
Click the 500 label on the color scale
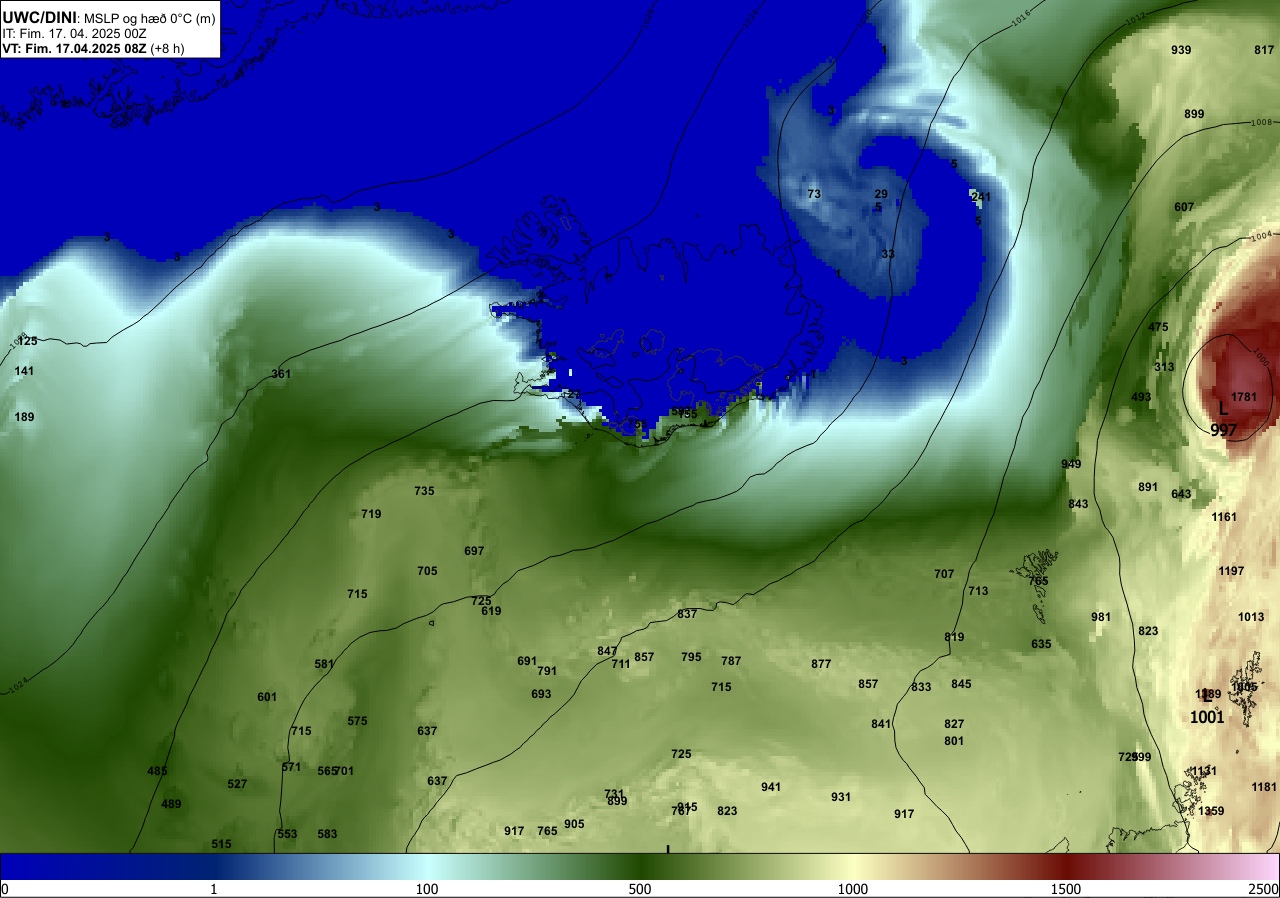(x=640, y=889)
